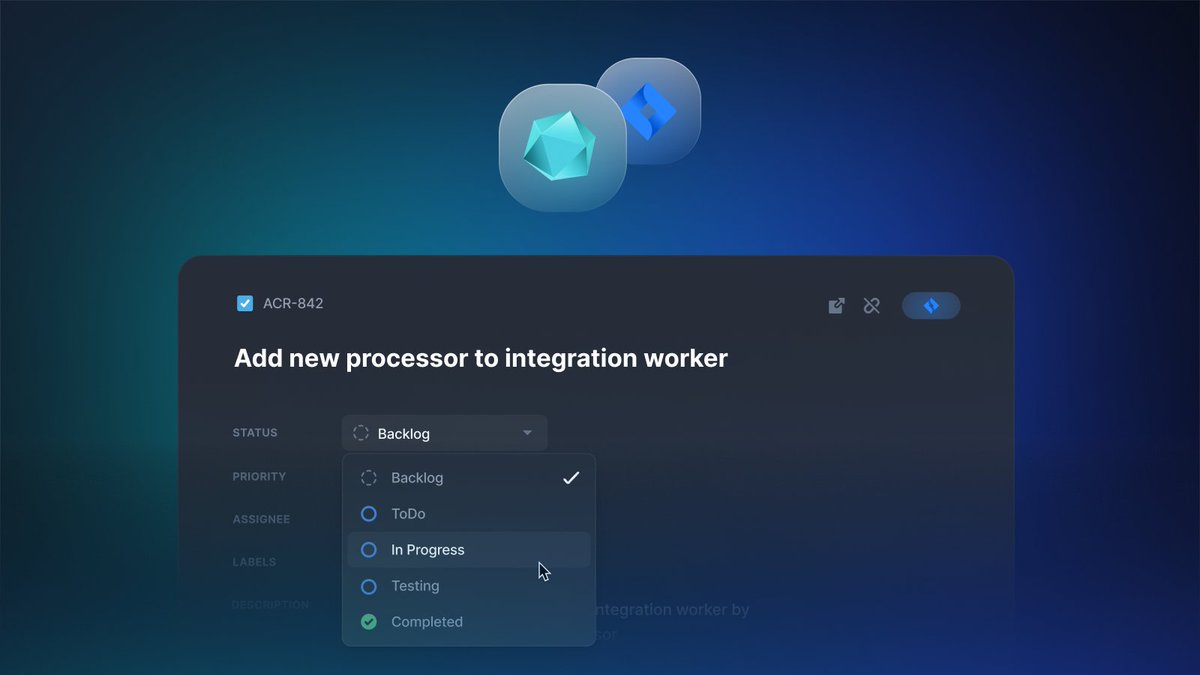Click the Status dropdown arrow
This screenshot has width=1200, height=675.
pyautogui.click(x=527, y=433)
